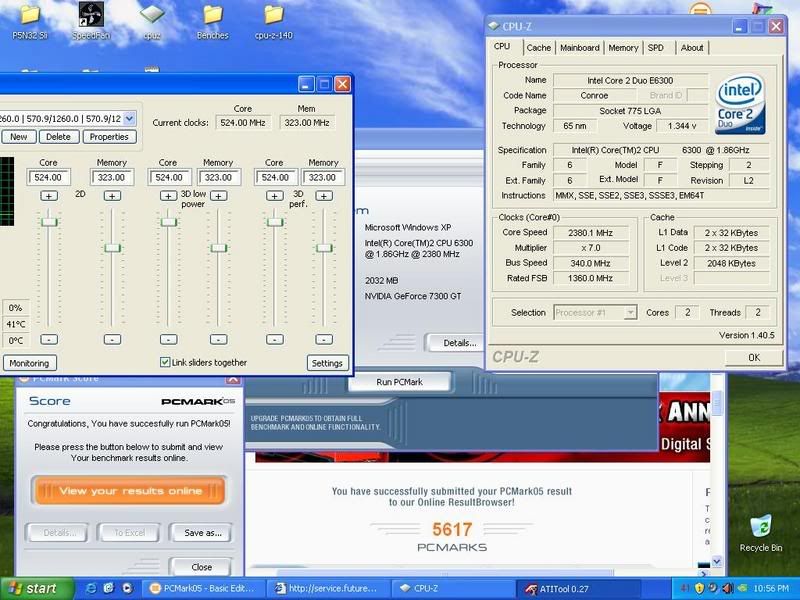Switch to PCMark05 Basic Edition taskbar button

pos(203,589)
